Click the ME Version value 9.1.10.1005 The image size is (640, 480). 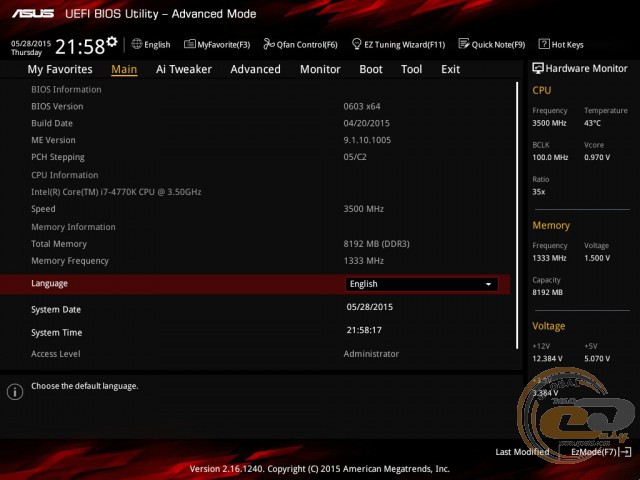(x=367, y=140)
